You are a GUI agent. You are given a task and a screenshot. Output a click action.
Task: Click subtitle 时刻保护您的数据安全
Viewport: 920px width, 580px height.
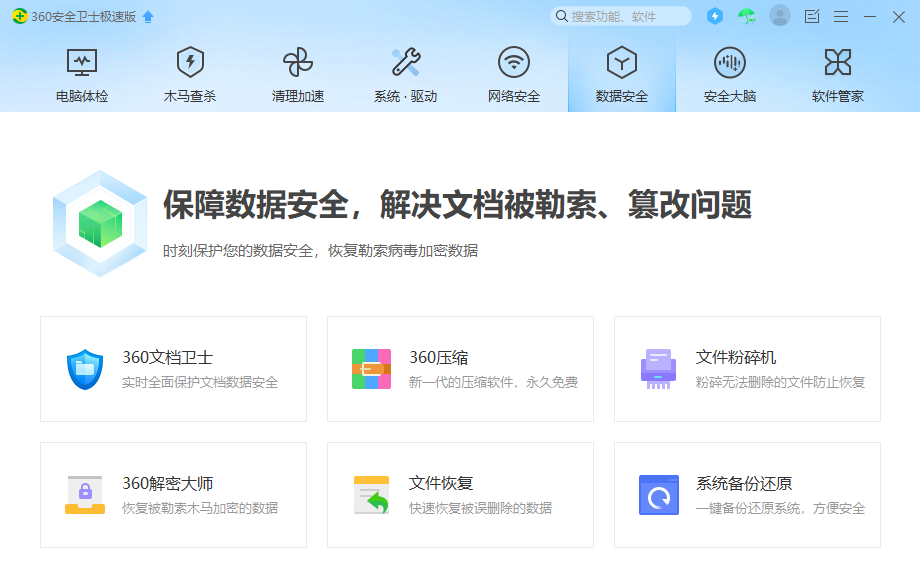238,251
